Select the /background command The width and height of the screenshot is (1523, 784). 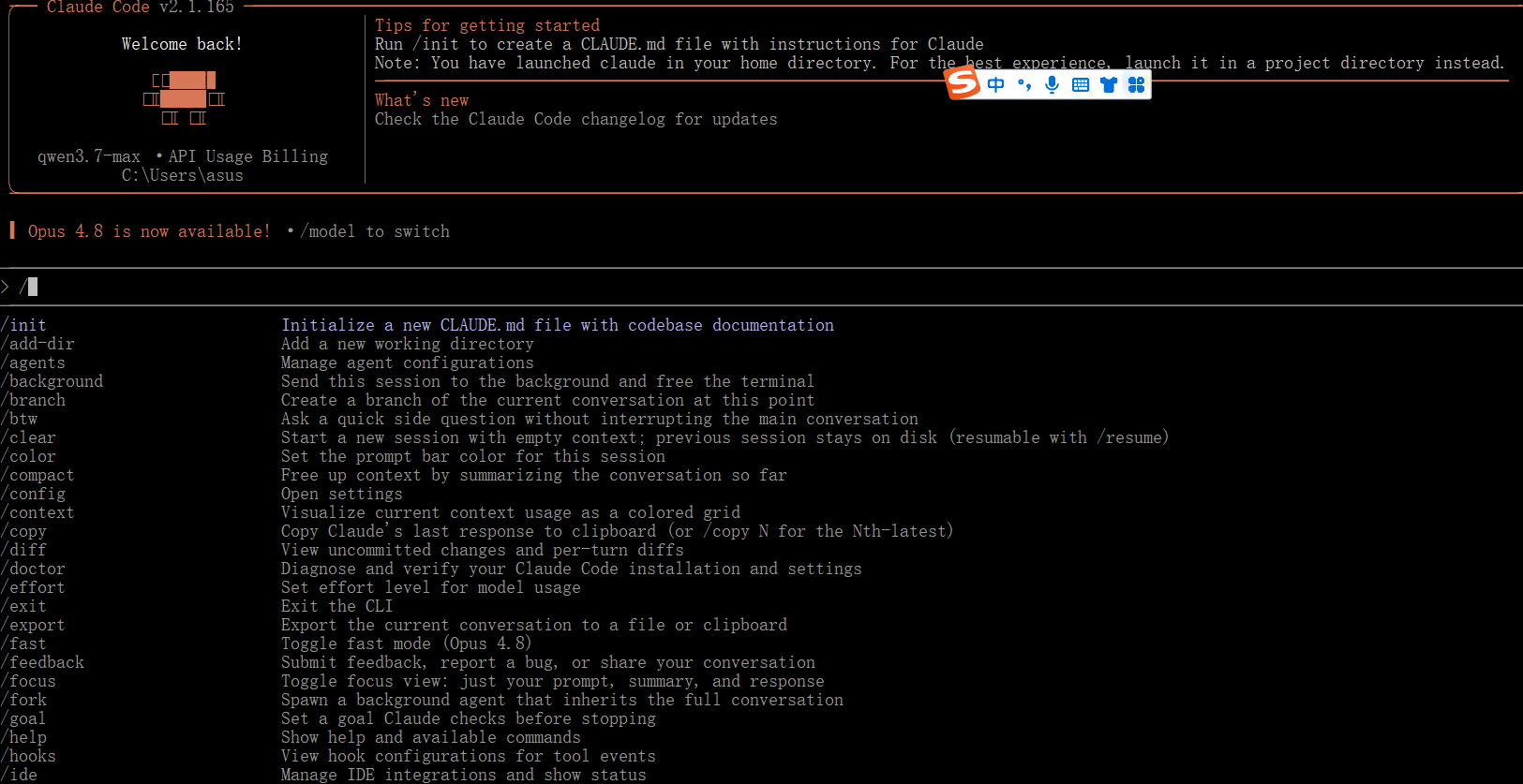point(52,381)
